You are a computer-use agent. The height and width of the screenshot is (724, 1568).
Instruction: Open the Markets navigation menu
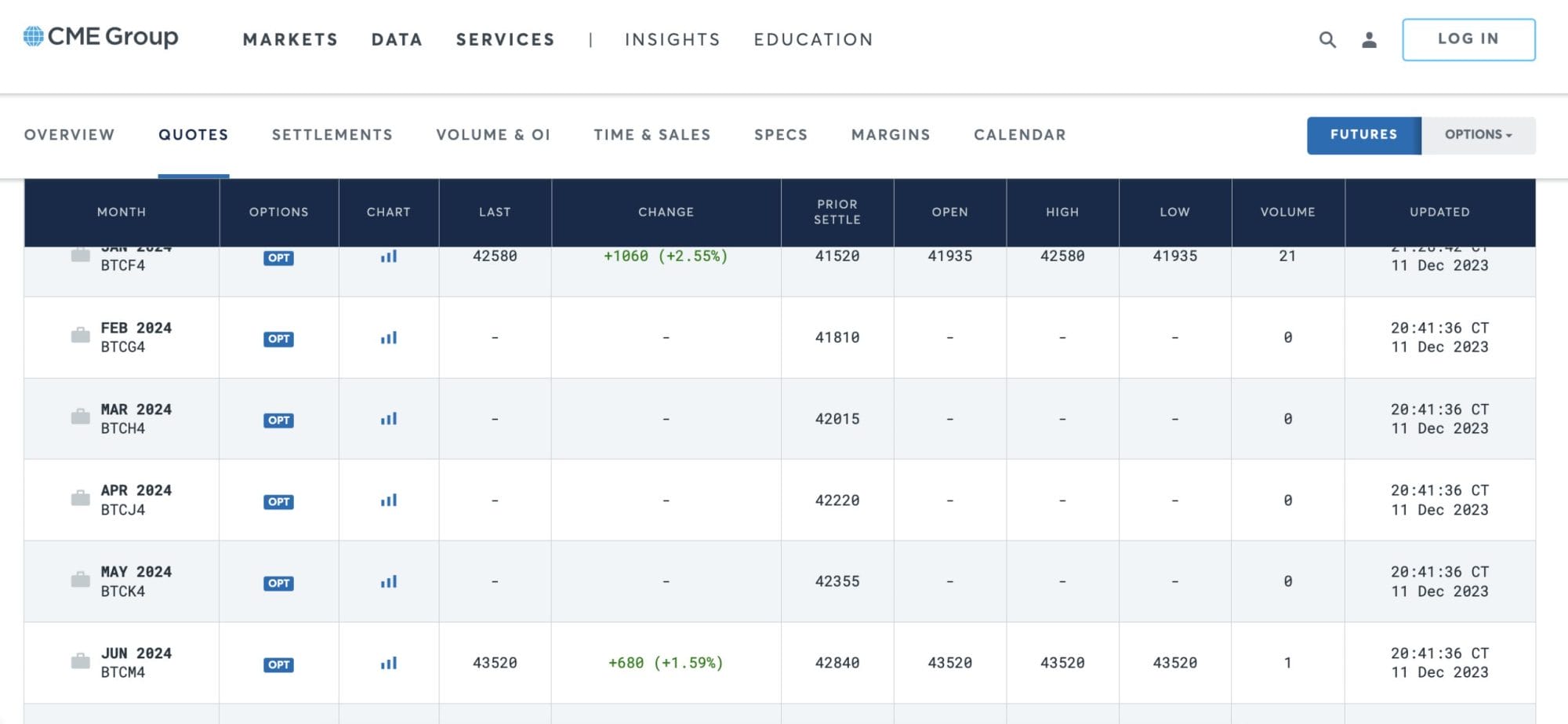tap(290, 39)
